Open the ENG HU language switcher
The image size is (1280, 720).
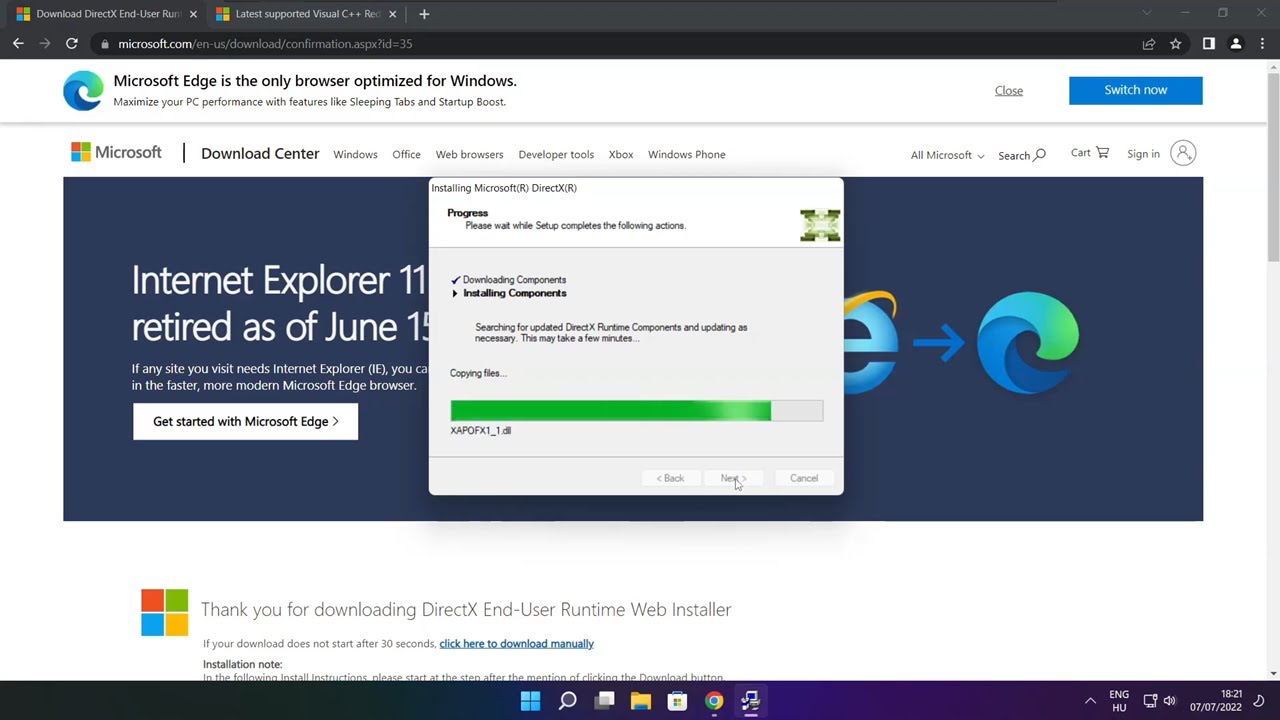click(x=1119, y=701)
